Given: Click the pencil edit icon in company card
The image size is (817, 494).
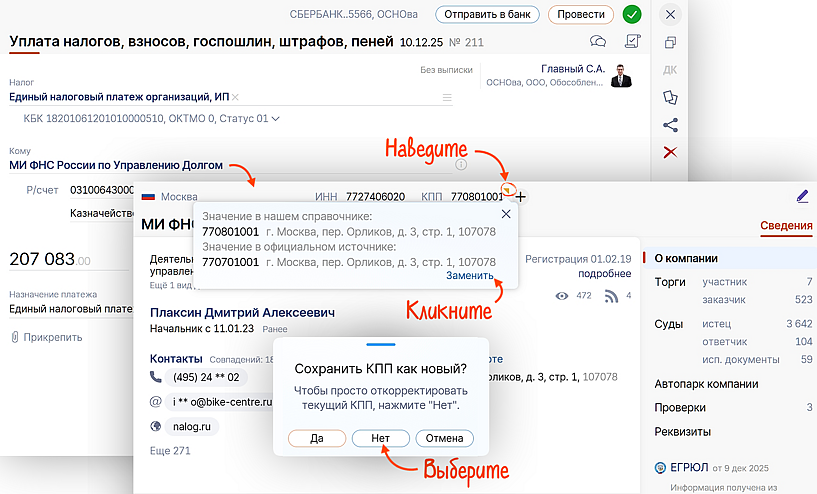Looking at the screenshot, I should pyautogui.click(x=802, y=196).
